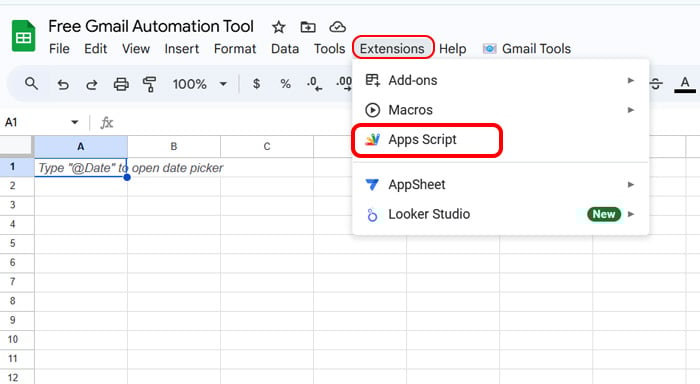Format as percent

285,83
